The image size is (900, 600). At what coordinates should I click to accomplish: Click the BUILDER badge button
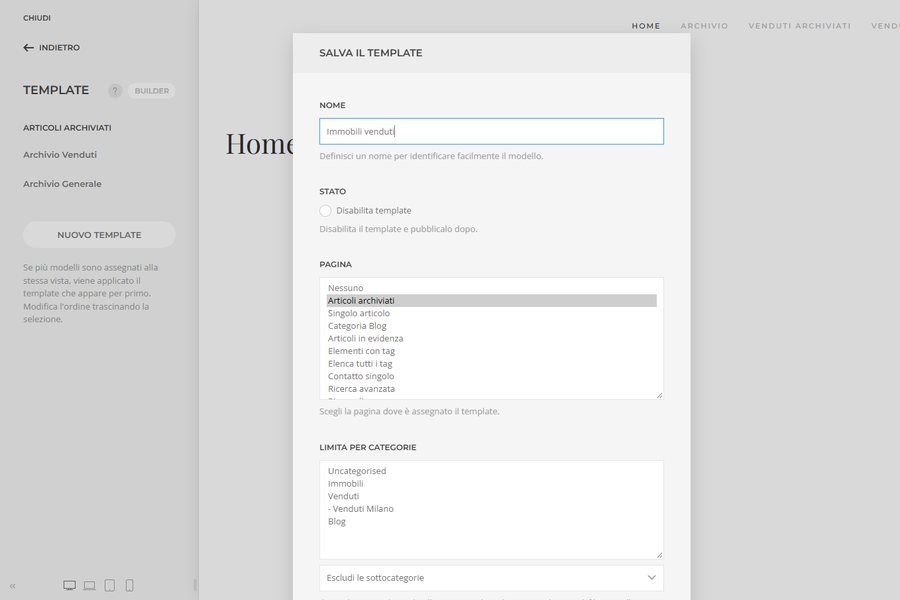click(152, 91)
